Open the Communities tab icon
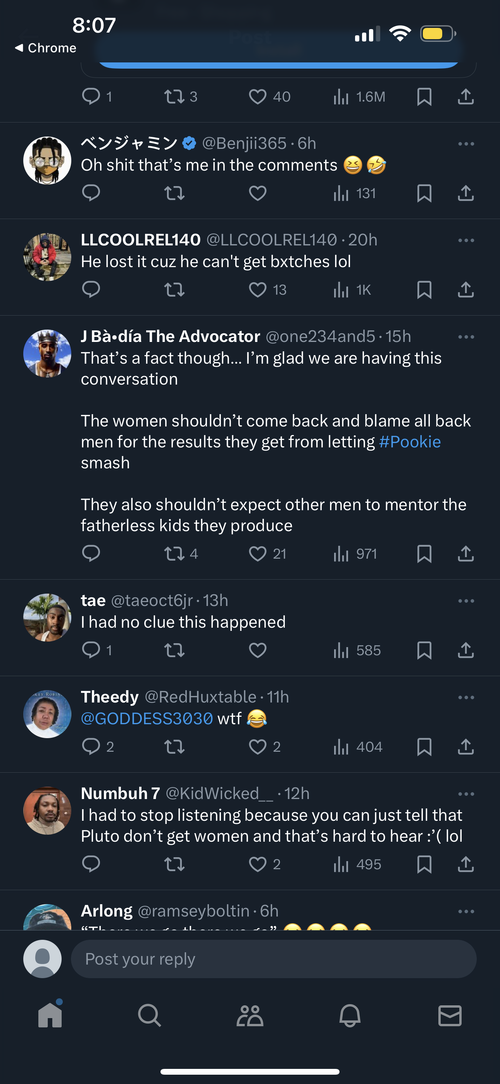Viewport: 500px width, 1084px height. coord(250,1015)
